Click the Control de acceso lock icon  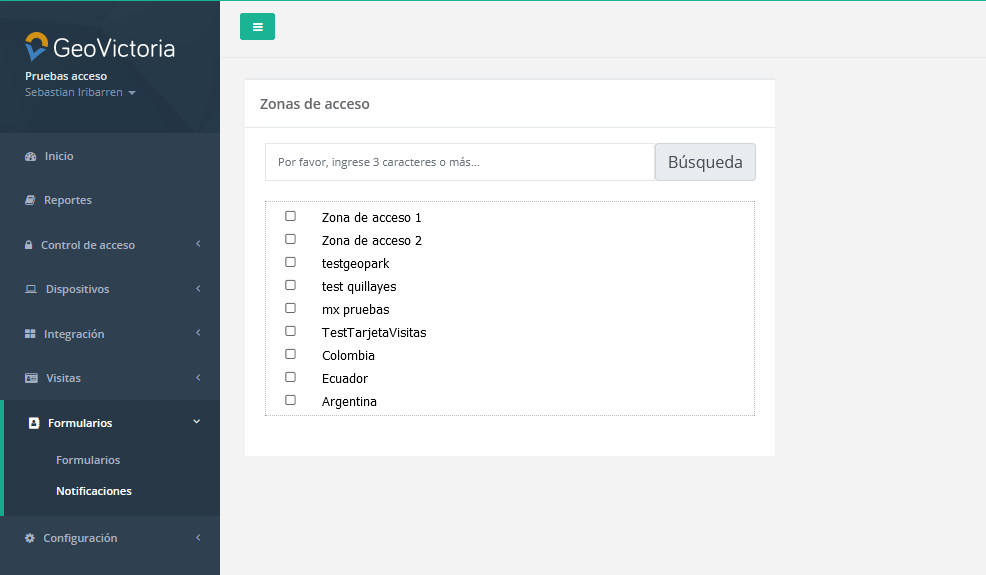pyautogui.click(x=29, y=245)
